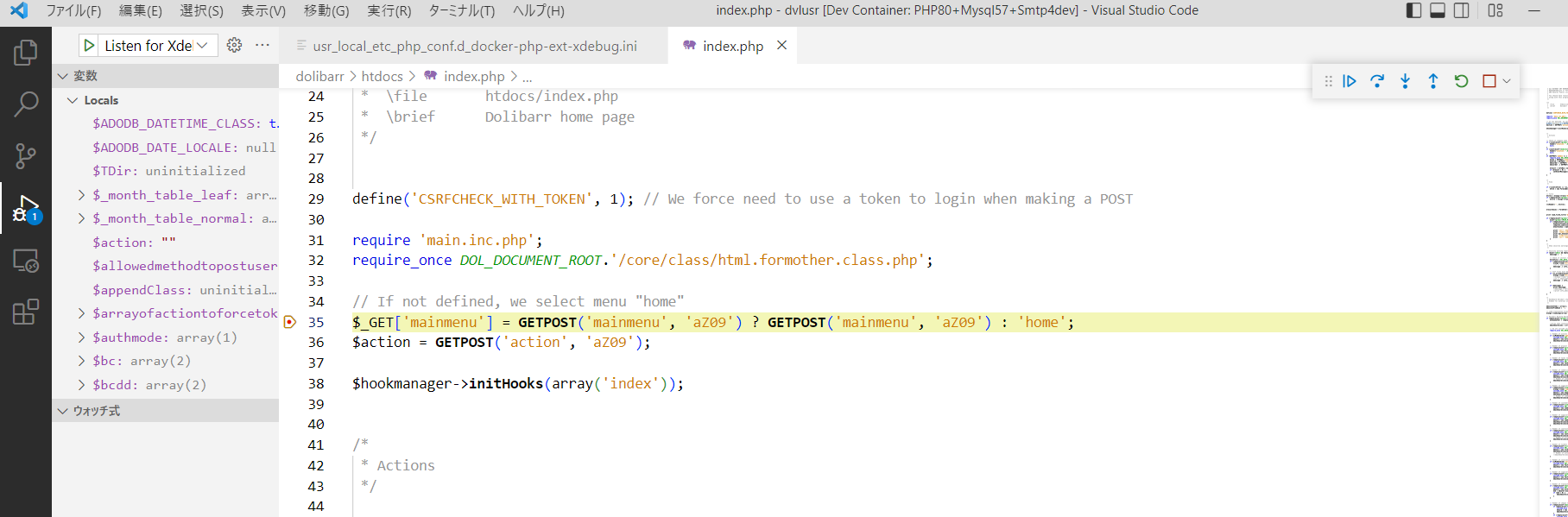Click the code minimap
The width and height of the screenshot is (1568, 517).
click(x=1556, y=302)
